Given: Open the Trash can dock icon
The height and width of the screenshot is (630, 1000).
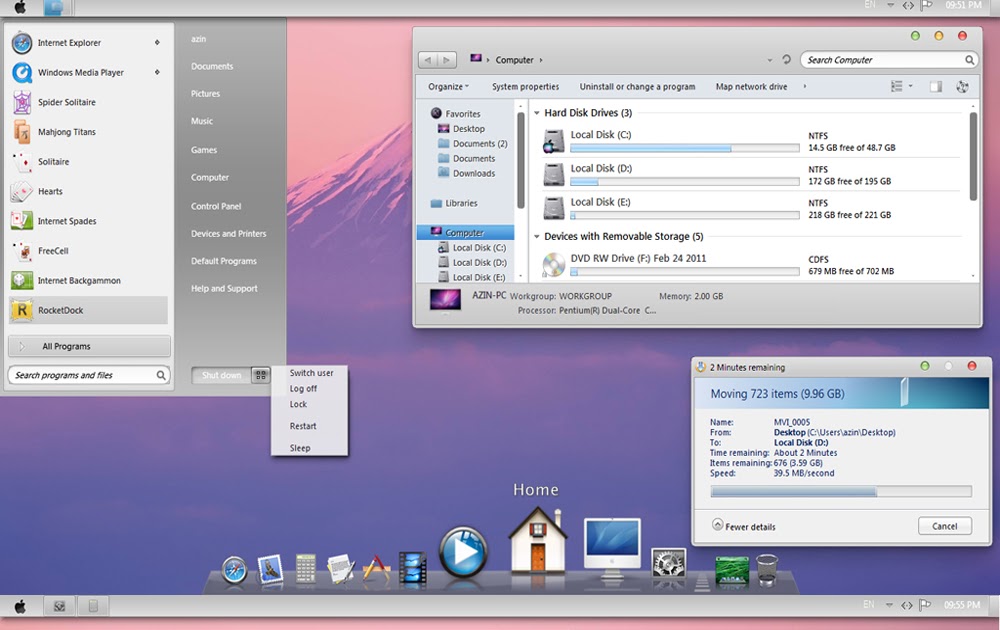Looking at the screenshot, I should tap(767, 569).
